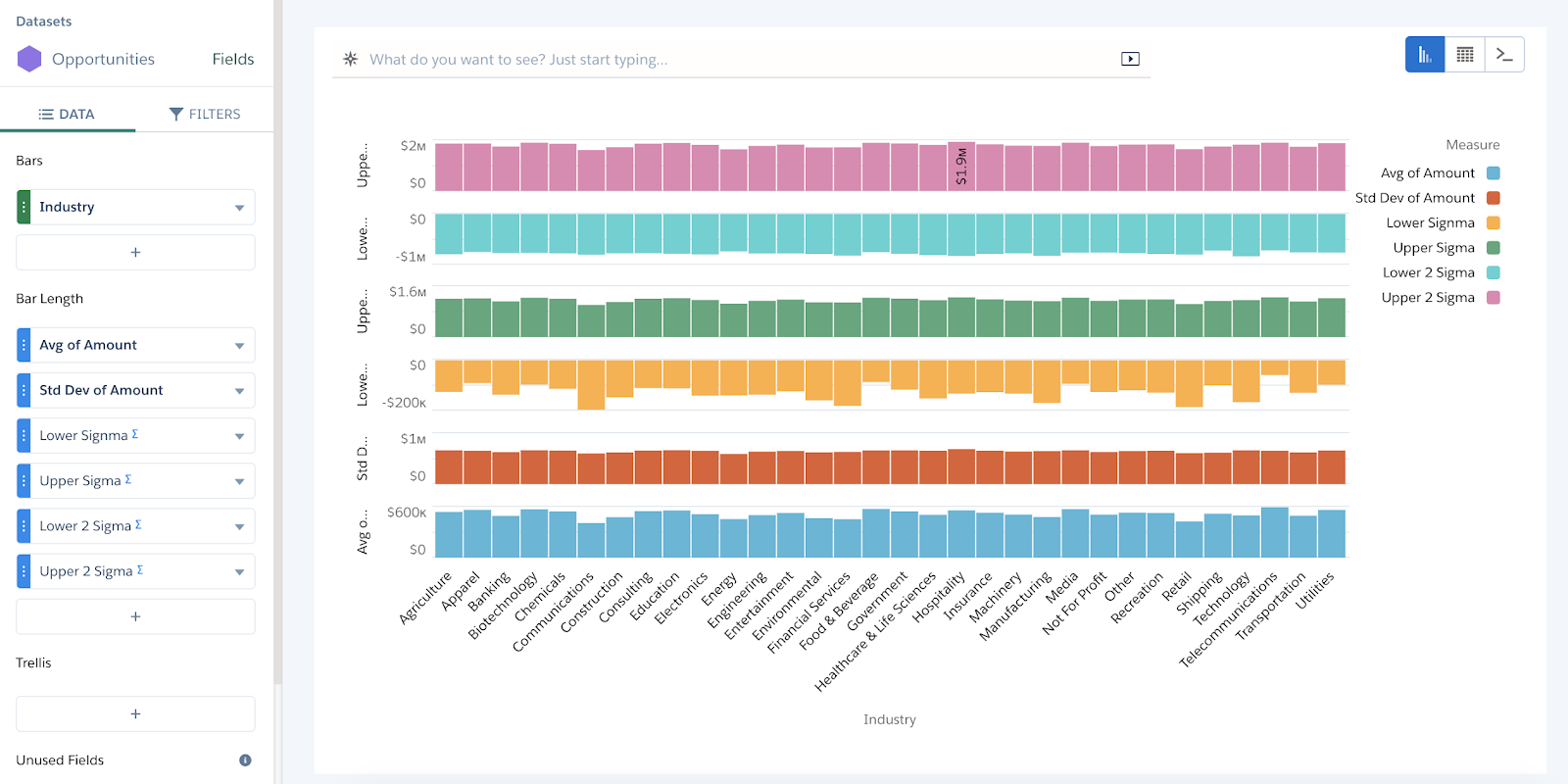Click the Sigma icon on Upper Sigma field
This screenshot has height=784, width=1568.
pos(128,480)
